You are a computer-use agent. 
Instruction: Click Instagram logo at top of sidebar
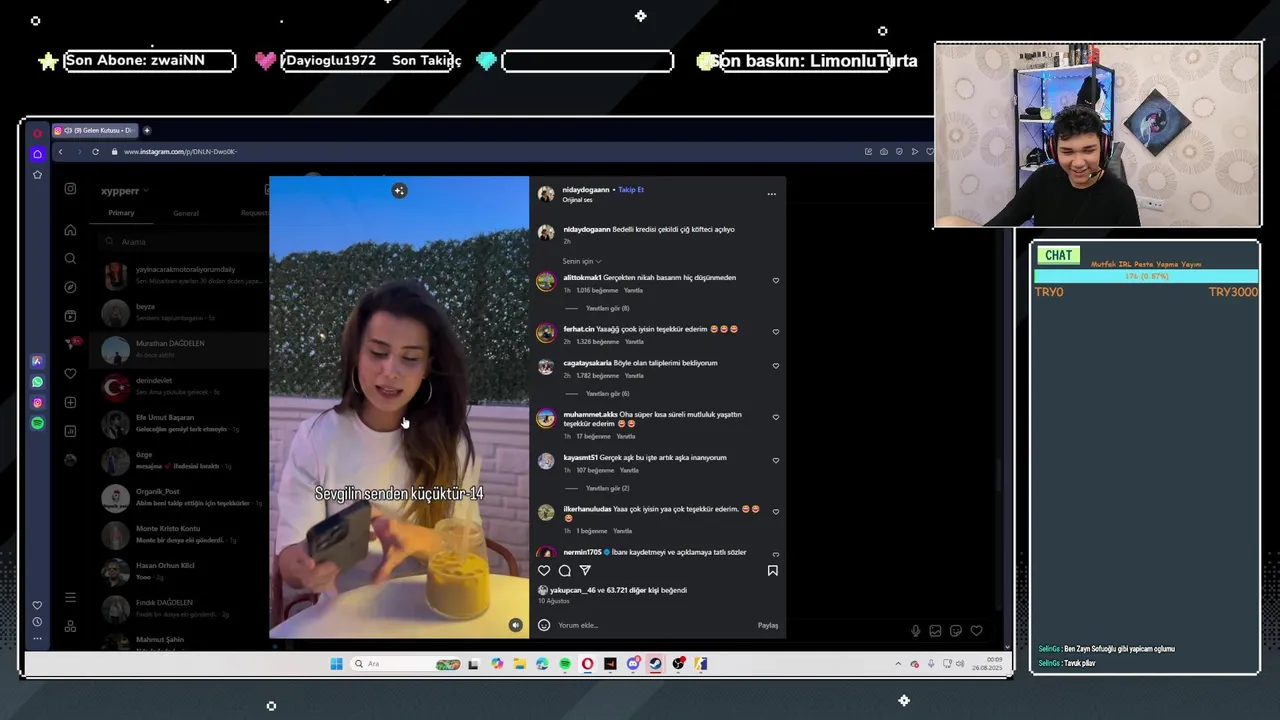tap(70, 189)
